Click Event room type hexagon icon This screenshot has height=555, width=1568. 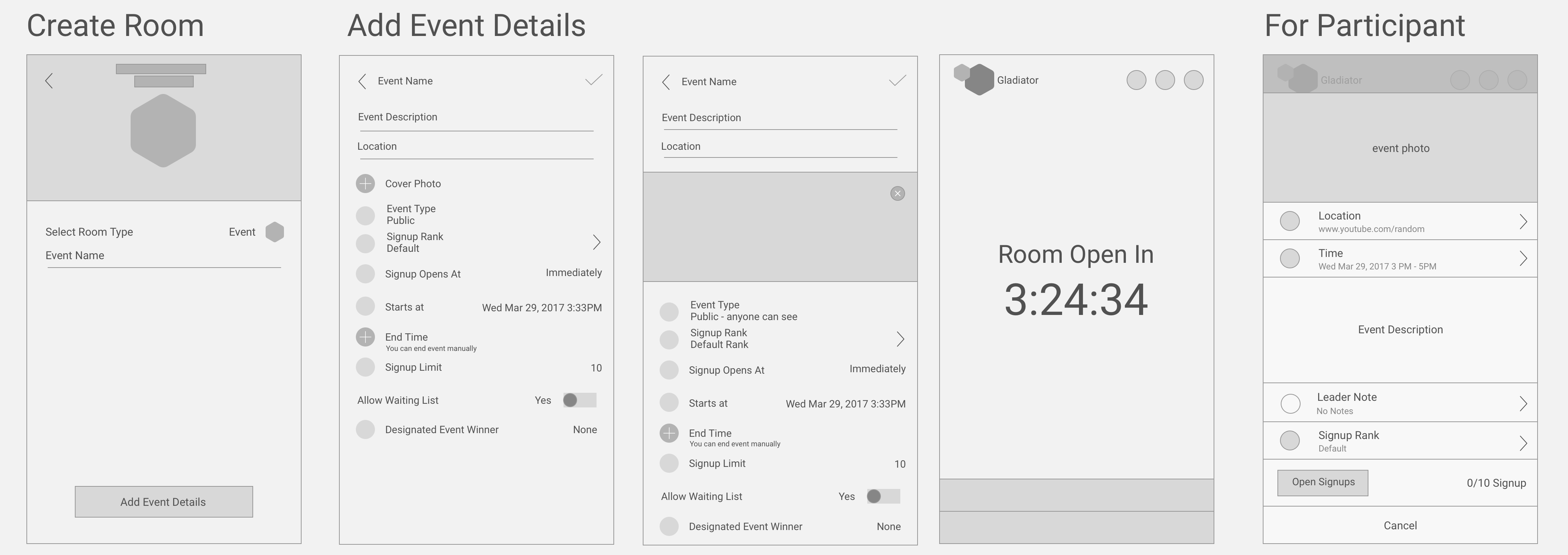tap(274, 232)
